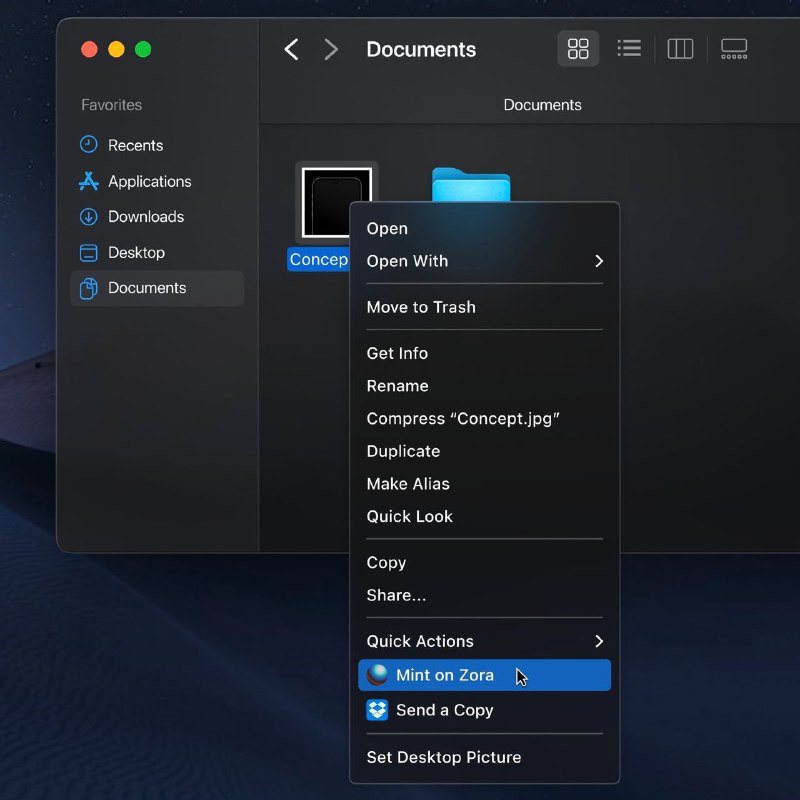Viewport: 800px width, 800px height.
Task: Minimize the Finder window with yellow button
Action: click(x=116, y=49)
